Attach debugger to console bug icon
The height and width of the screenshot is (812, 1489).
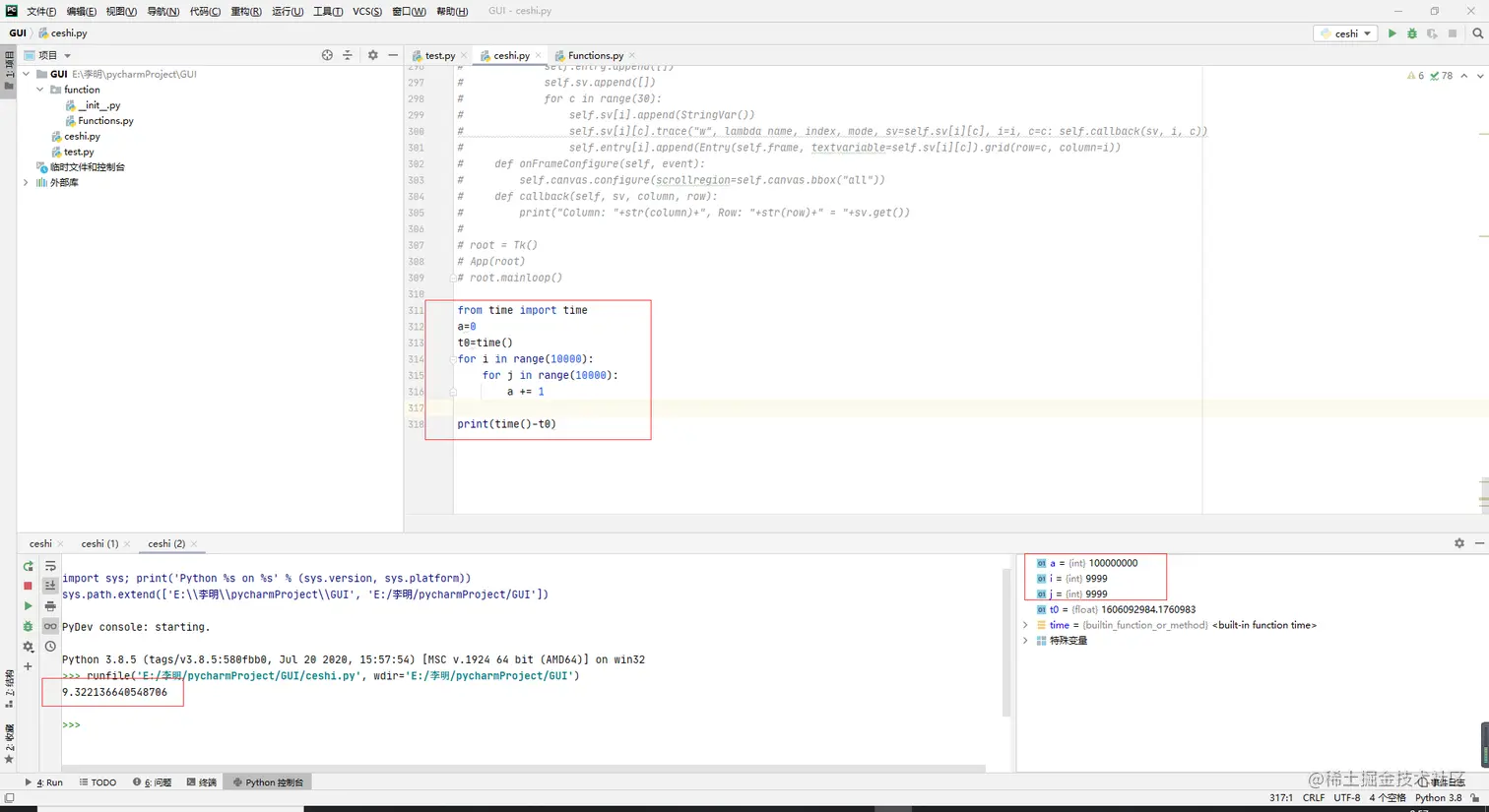(x=28, y=626)
